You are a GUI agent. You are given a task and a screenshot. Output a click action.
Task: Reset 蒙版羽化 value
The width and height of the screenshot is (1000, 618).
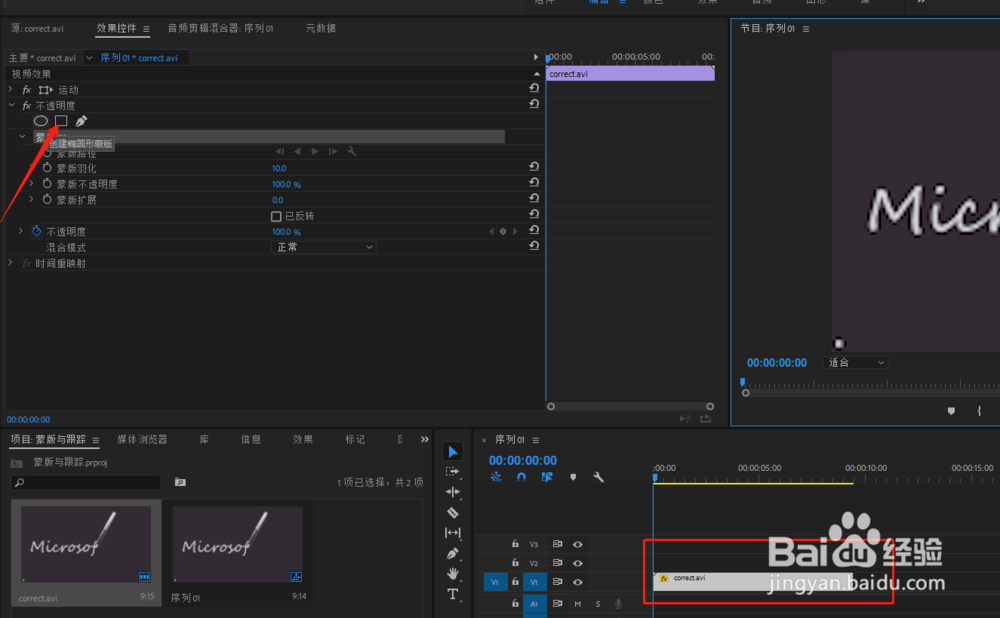(x=534, y=166)
